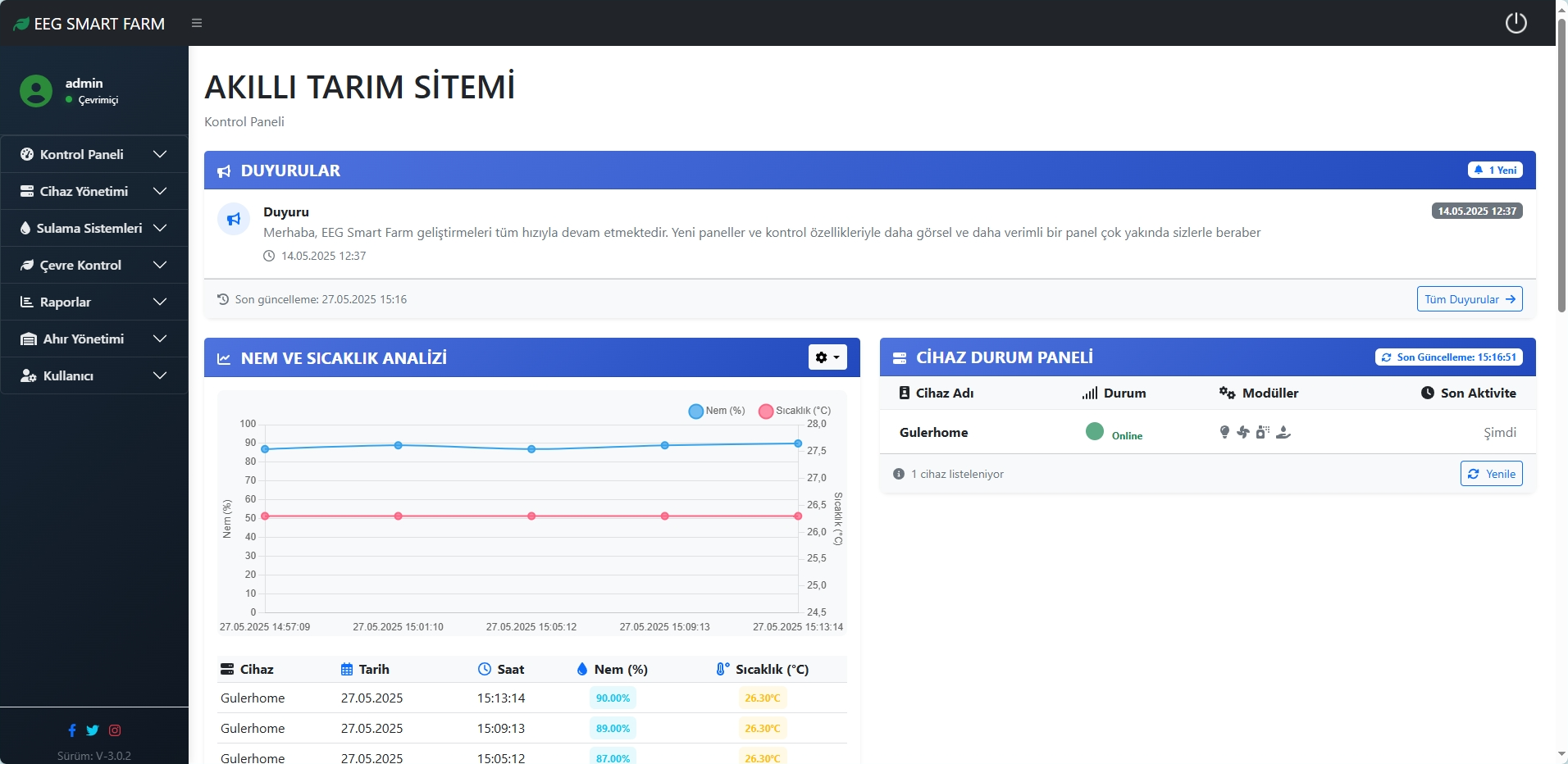Click the 90.00% humidity badge
The width and height of the screenshot is (1568, 764).
(x=613, y=698)
